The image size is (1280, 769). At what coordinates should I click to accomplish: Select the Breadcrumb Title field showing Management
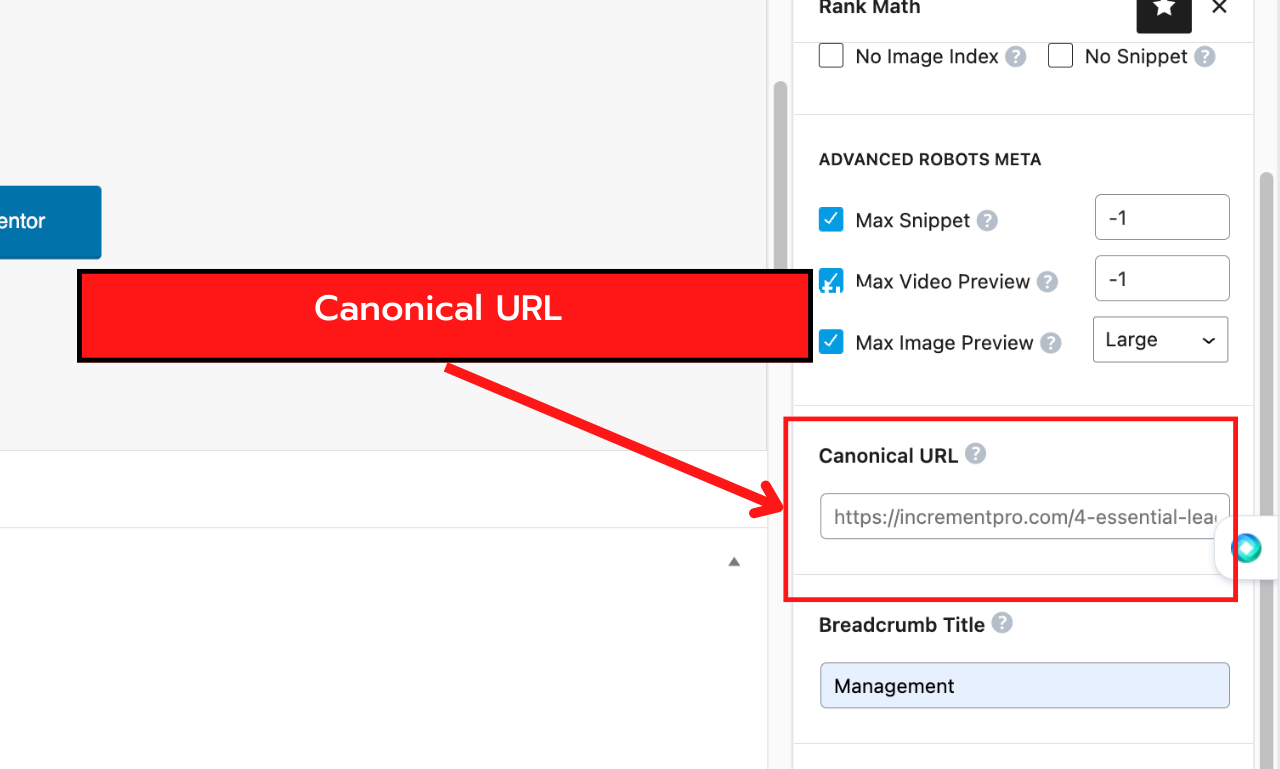1024,685
